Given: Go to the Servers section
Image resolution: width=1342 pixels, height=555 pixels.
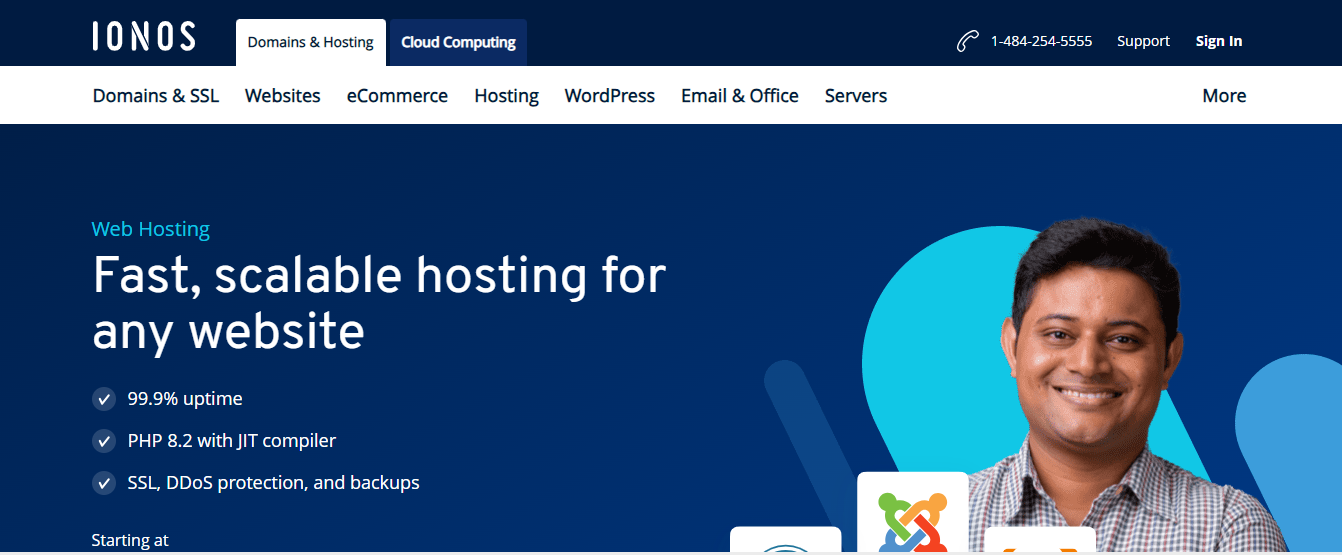Looking at the screenshot, I should point(855,96).
